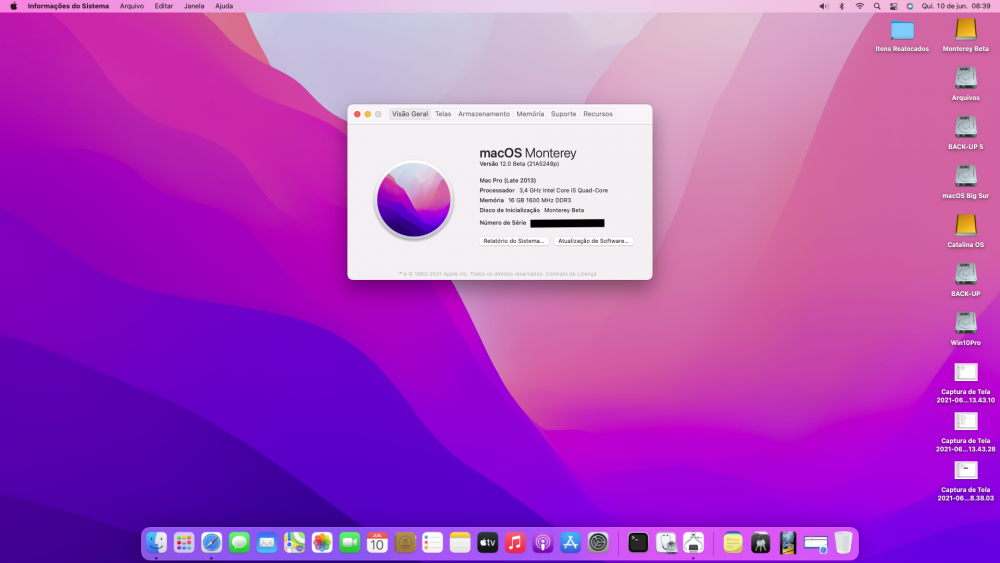The width and height of the screenshot is (1000, 563).
Task: Launch Terminal from the Dock
Action: (638, 543)
